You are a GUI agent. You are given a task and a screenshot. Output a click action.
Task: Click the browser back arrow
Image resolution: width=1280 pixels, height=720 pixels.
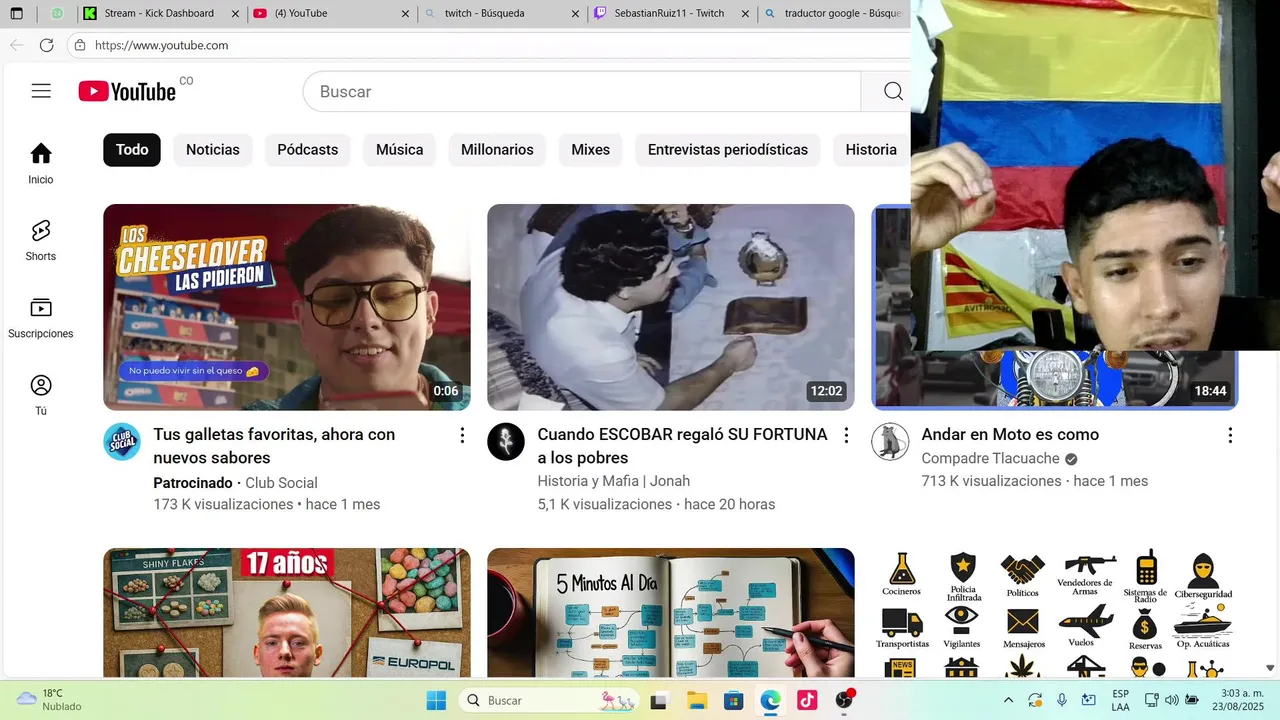[16, 45]
